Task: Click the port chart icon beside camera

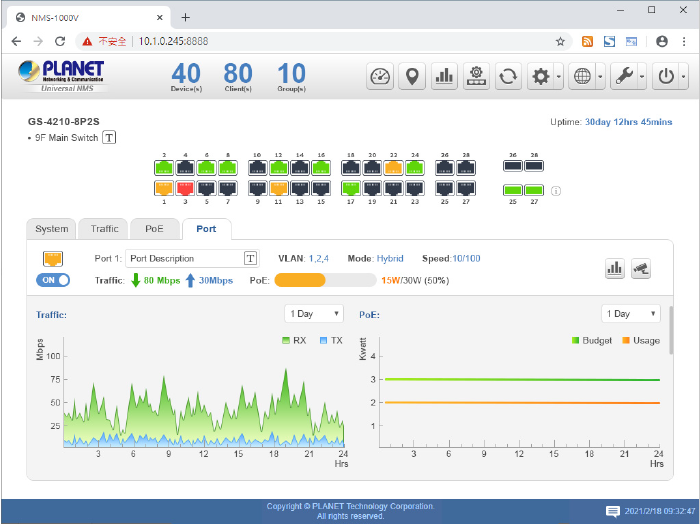Action: pos(615,268)
